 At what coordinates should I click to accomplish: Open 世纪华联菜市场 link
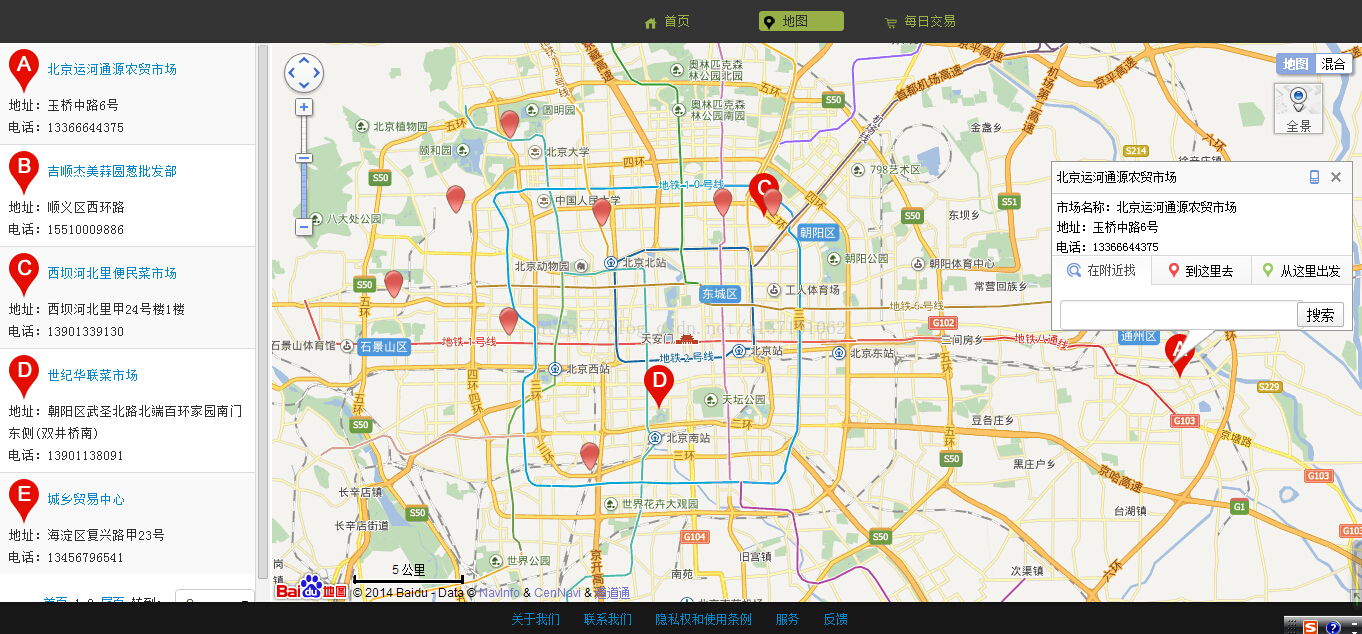point(93,375)
